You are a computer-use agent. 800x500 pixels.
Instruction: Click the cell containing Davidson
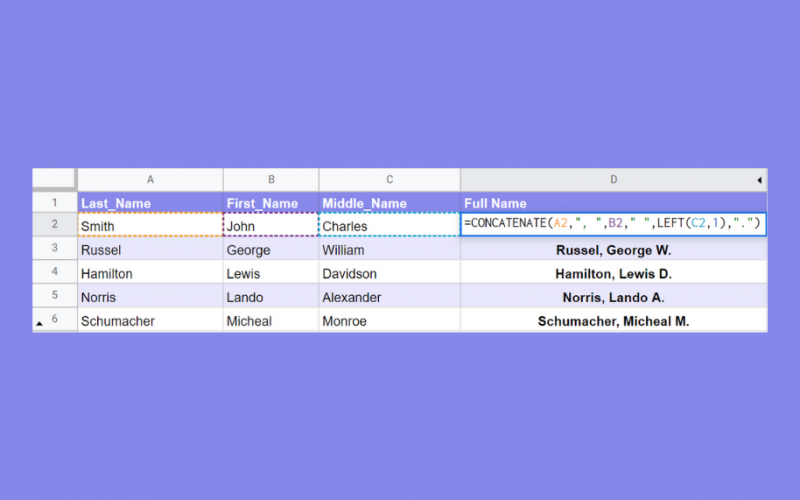[x=389, y=272]
